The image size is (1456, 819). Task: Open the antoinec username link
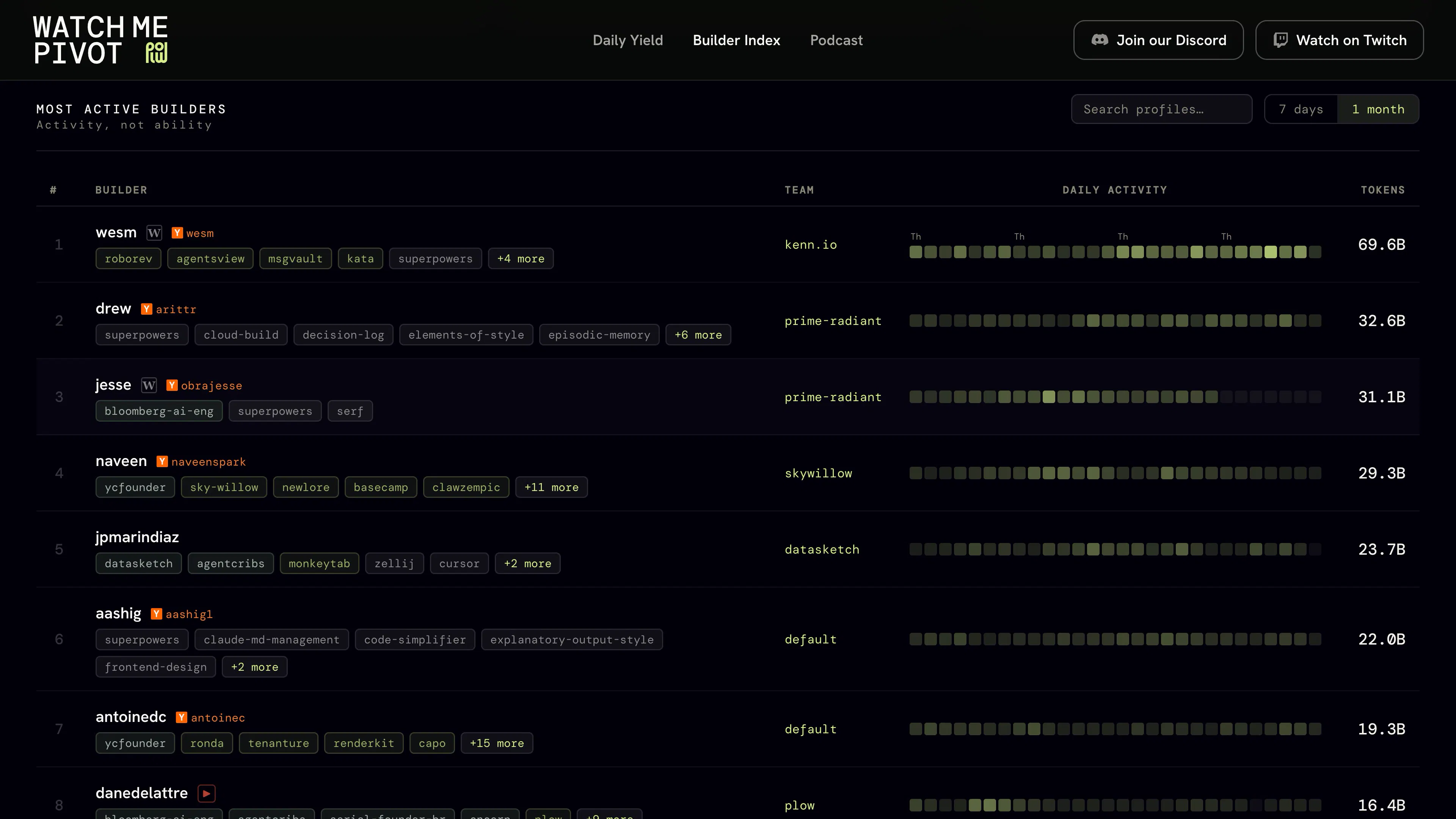click(x=218, y=718)
